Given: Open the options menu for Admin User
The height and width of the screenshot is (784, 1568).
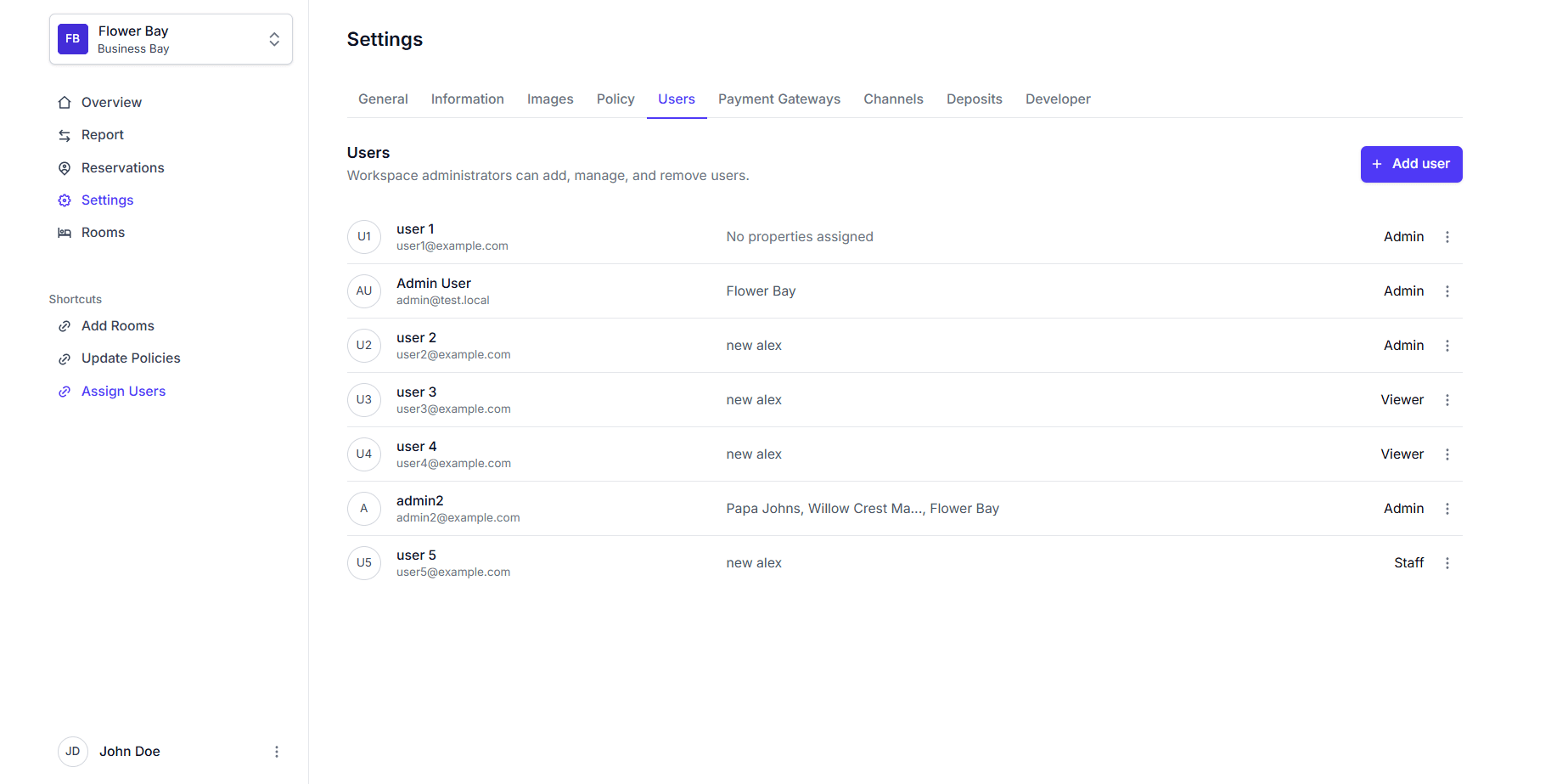Looking at the screenshot, I should (x=1447, y=291).
